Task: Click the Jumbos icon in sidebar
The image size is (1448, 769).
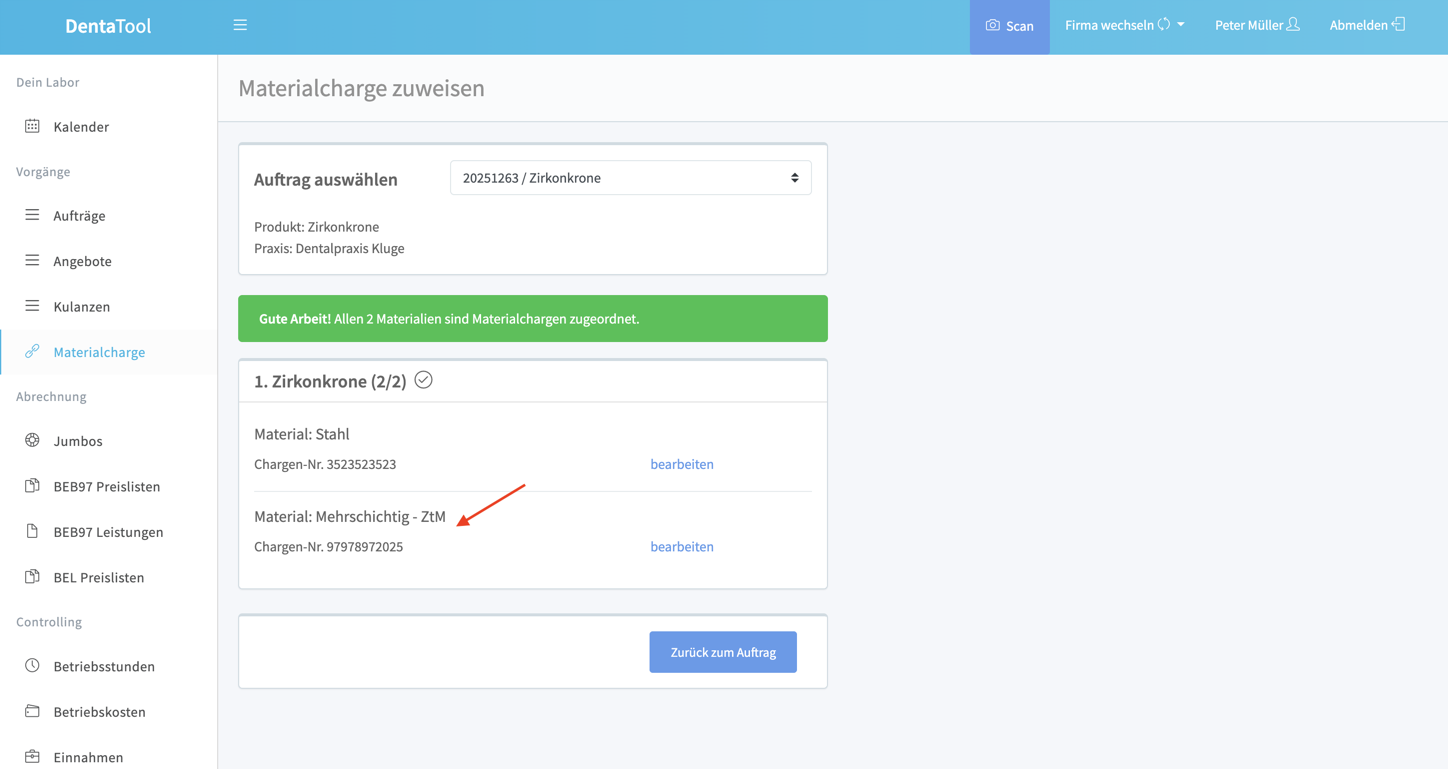Action: [x=32, y=440]
